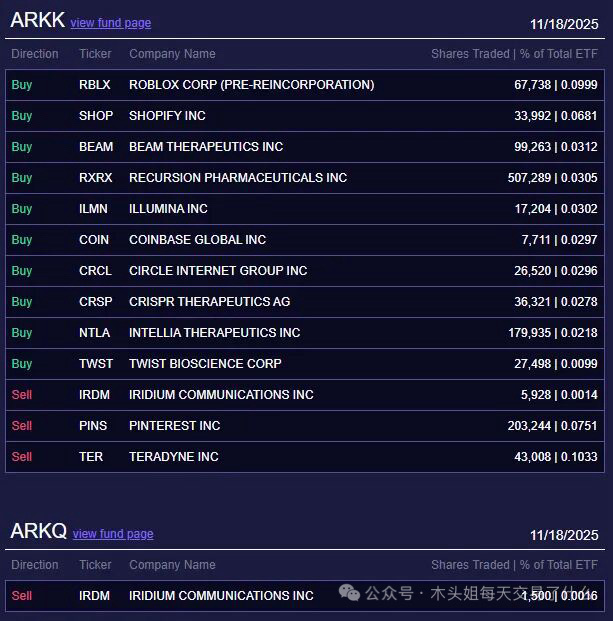Click Sell direction in ARKQ IRDM row
The width and height of the screenshot is (613, 621).
(x=22, y=596)
